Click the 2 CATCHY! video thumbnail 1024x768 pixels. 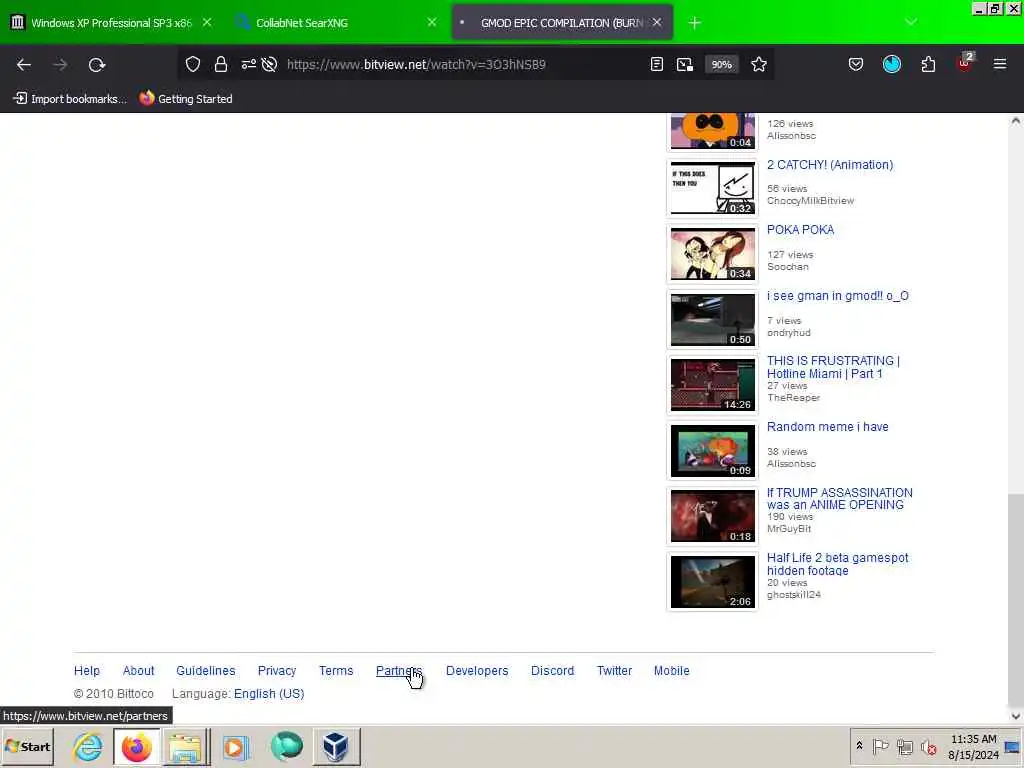[x=712, y=189]
